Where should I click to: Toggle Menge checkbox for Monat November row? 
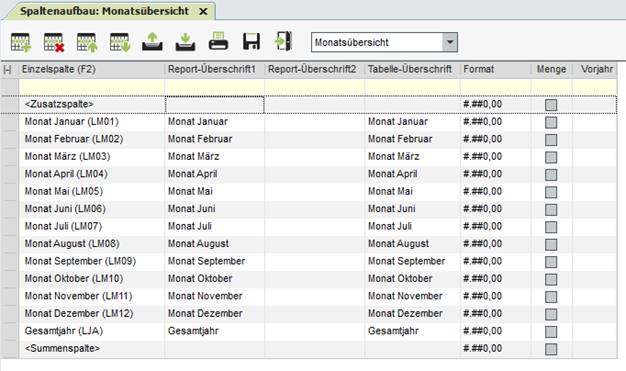coord(551,297)
